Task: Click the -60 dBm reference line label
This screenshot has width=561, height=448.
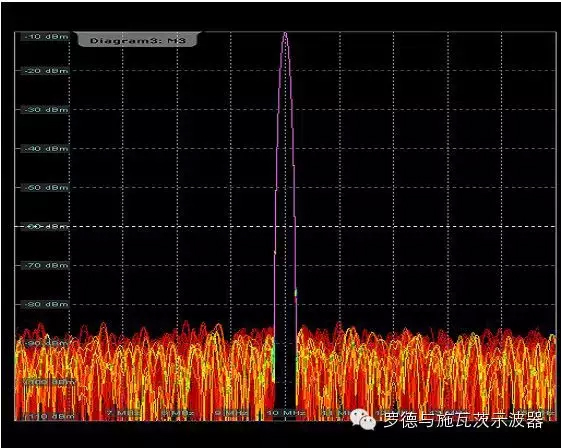Action: pyautogui.click(x=46, y=227)
